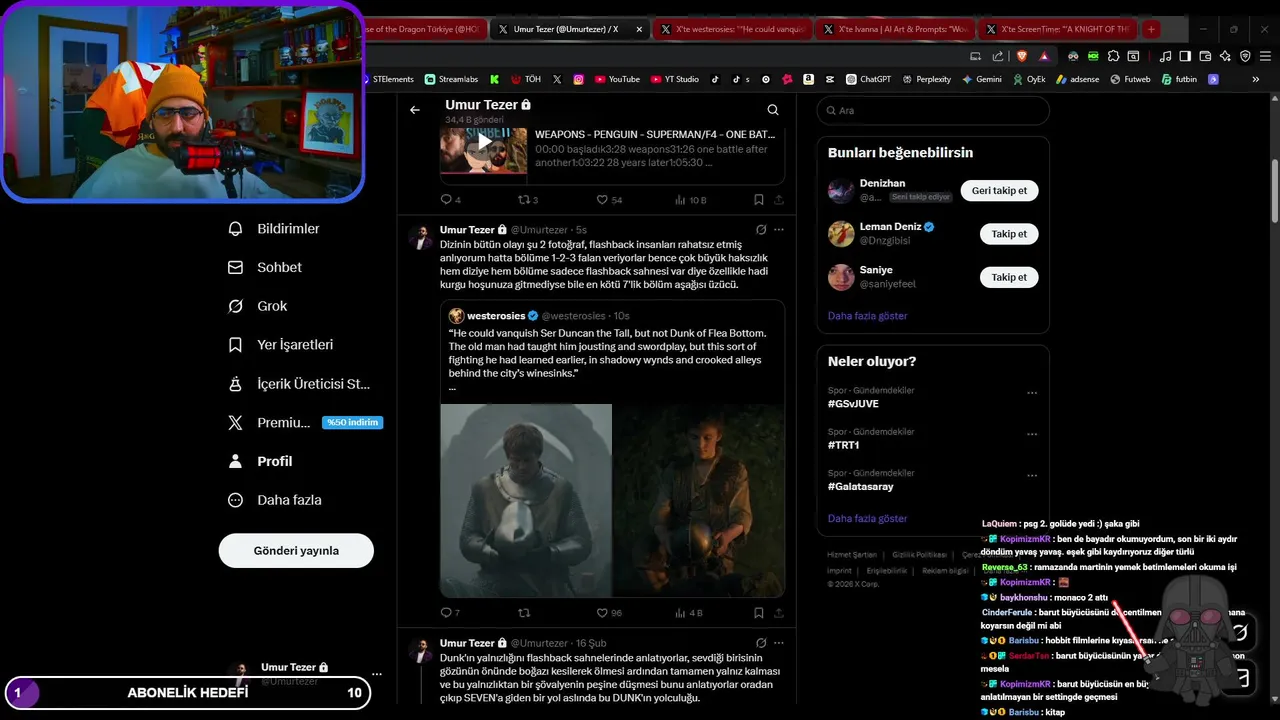Open Bildirimler in the sidebar
The width and height of the screenshot is (1280, 720).
274,229
